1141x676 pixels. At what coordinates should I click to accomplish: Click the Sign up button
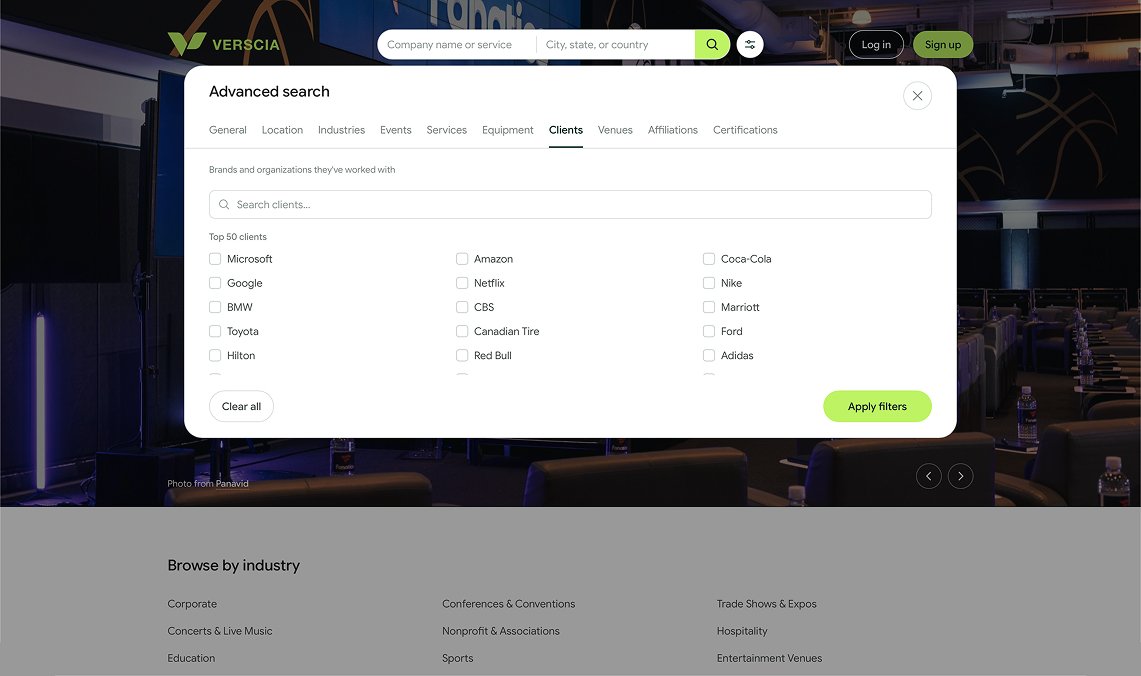point(943,44)
